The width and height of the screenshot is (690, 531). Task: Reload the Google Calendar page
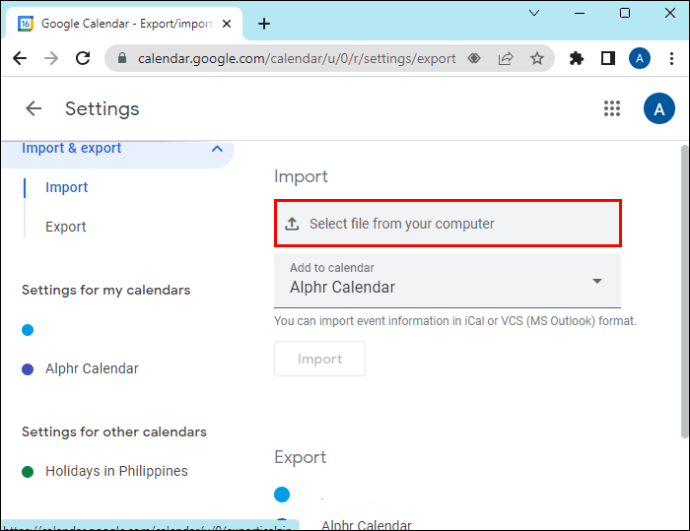click(83, 58)
